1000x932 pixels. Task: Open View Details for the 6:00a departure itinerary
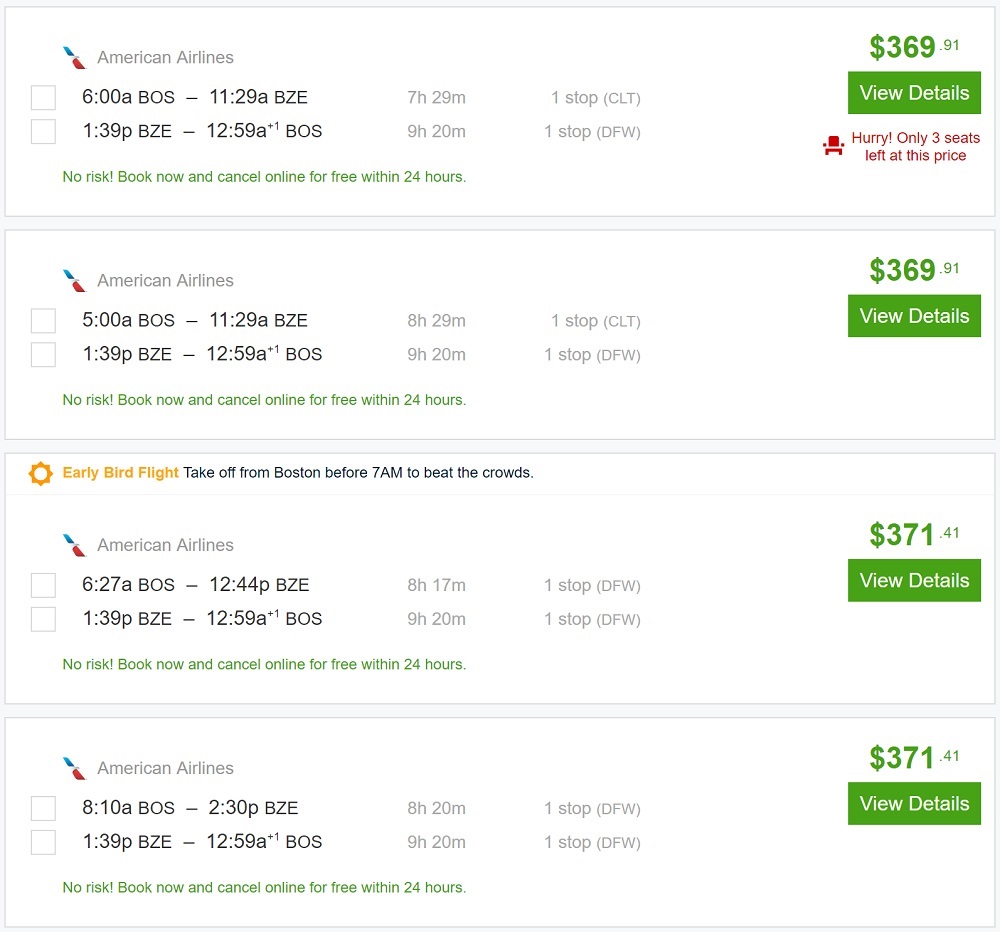tap(914, 93)
